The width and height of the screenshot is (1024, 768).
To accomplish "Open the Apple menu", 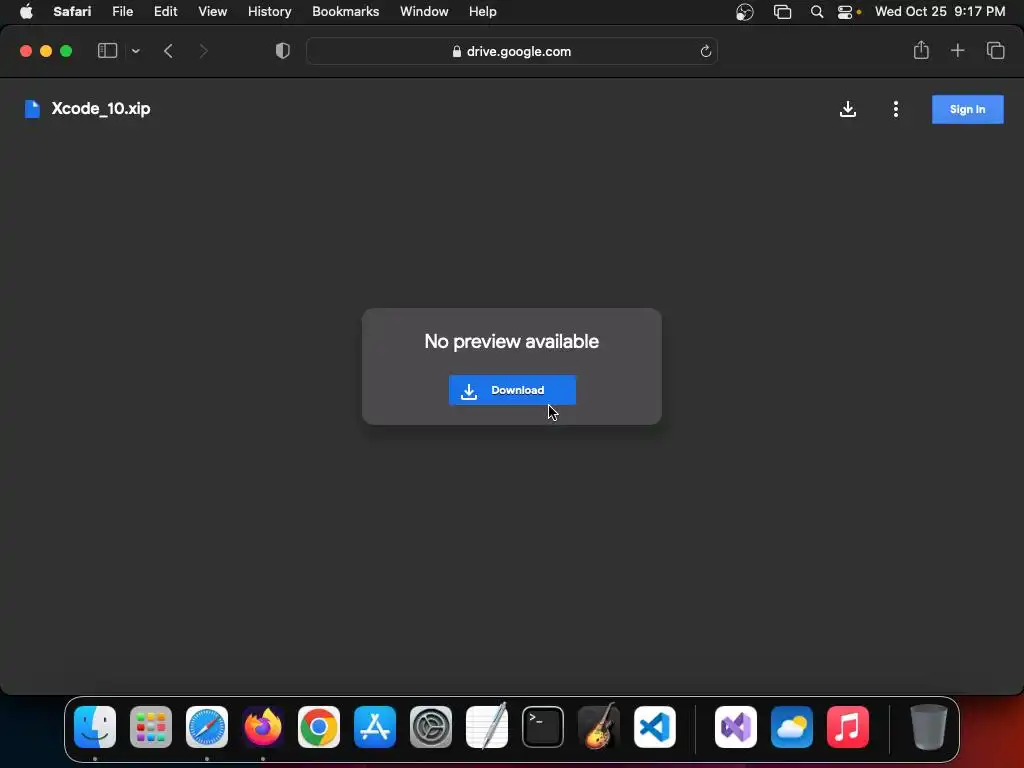I will point(26,12).
